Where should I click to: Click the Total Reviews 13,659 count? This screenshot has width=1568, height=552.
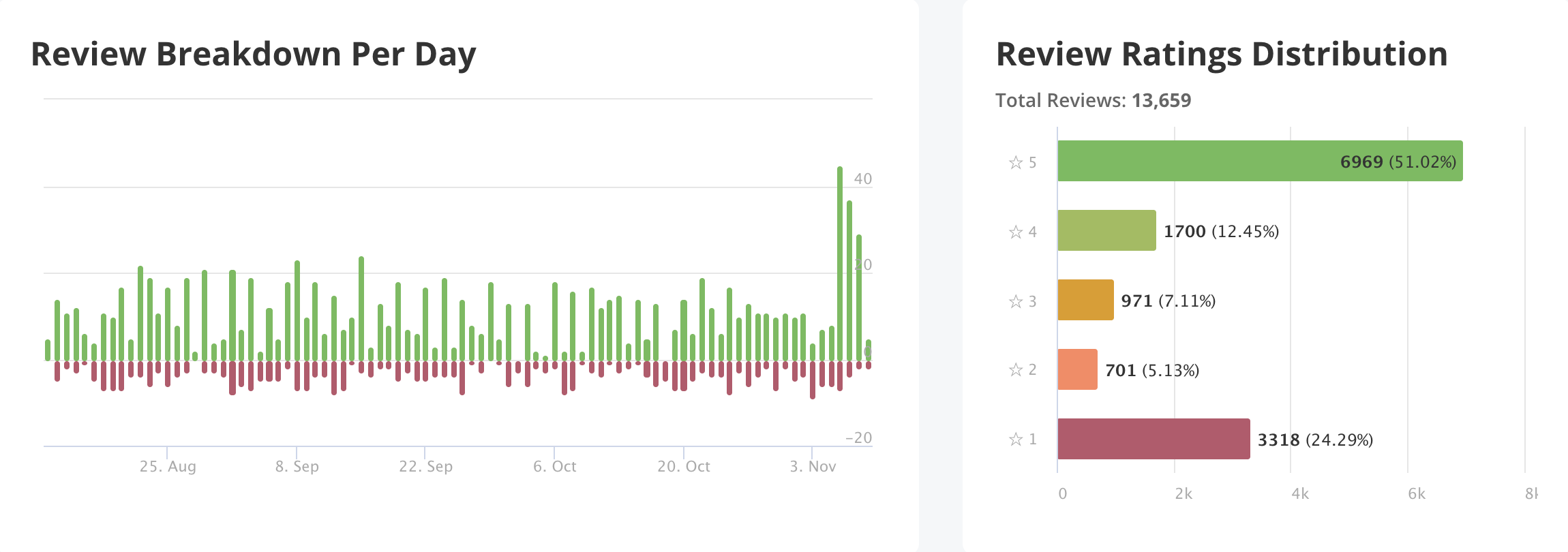pos(1161,101)
